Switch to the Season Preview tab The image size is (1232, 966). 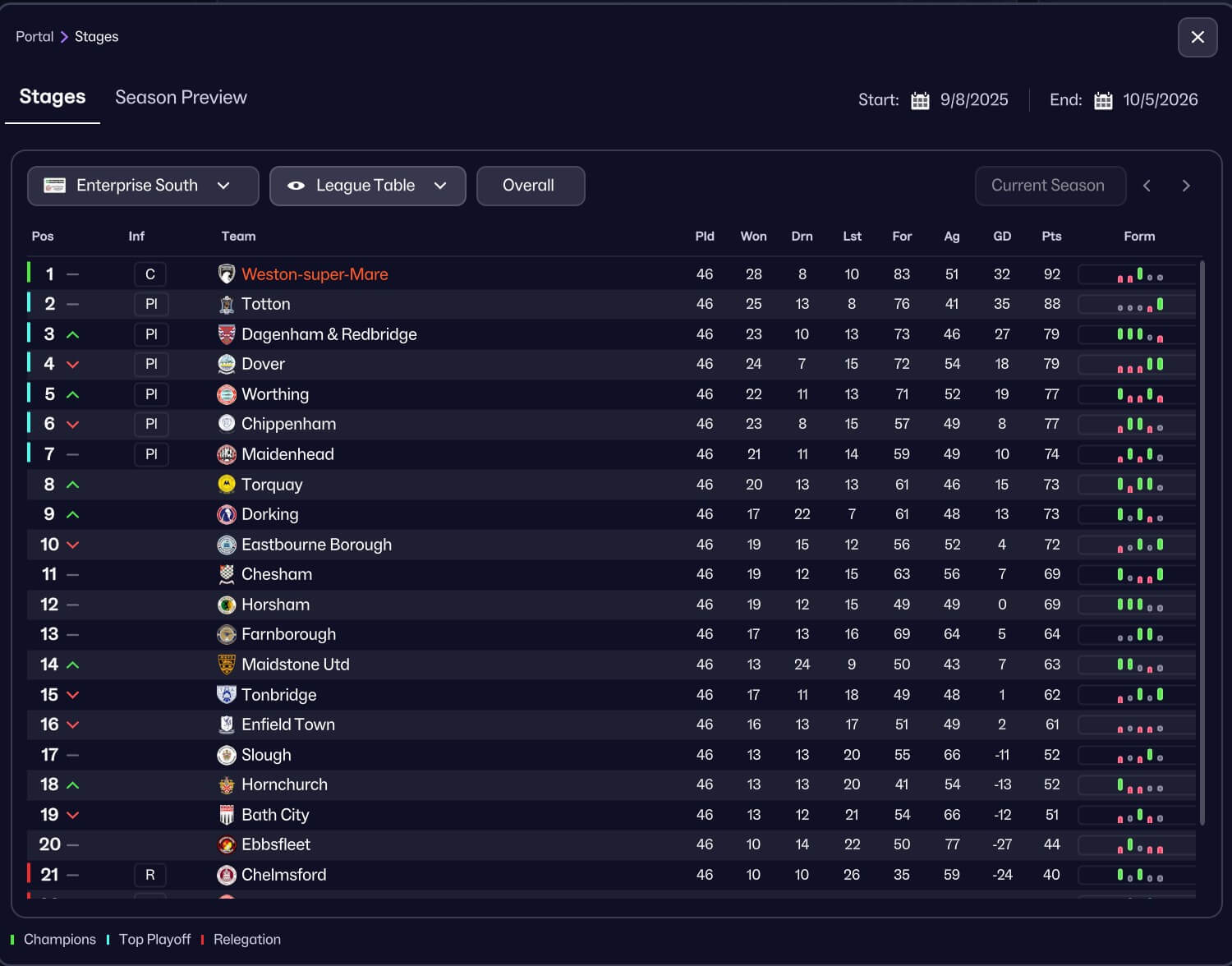click(x=181, y=98)
